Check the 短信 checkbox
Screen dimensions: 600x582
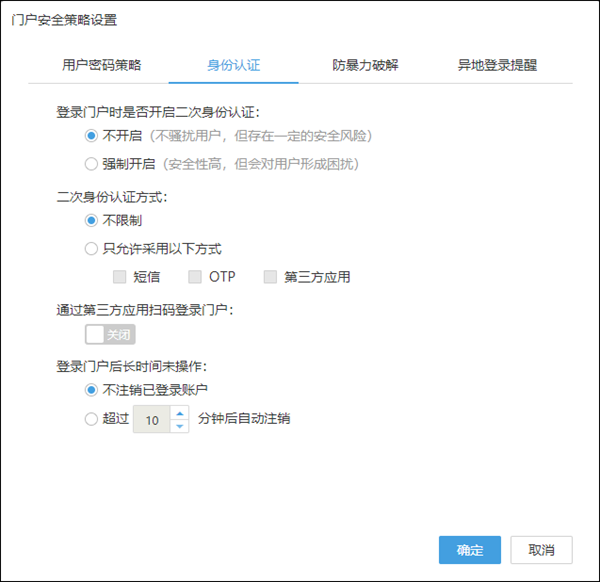click(120, 277)
